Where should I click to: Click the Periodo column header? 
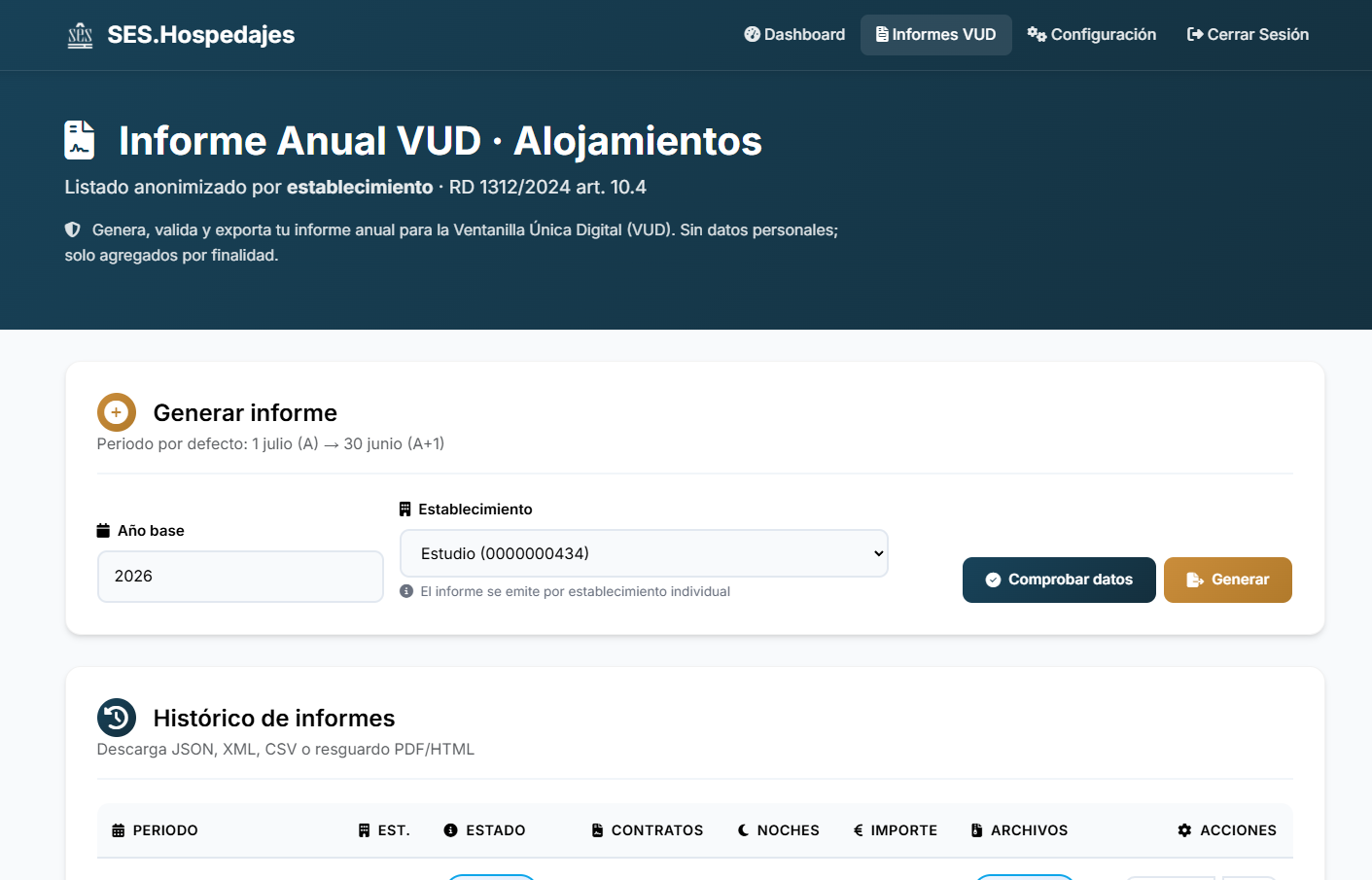pos(164,830)
